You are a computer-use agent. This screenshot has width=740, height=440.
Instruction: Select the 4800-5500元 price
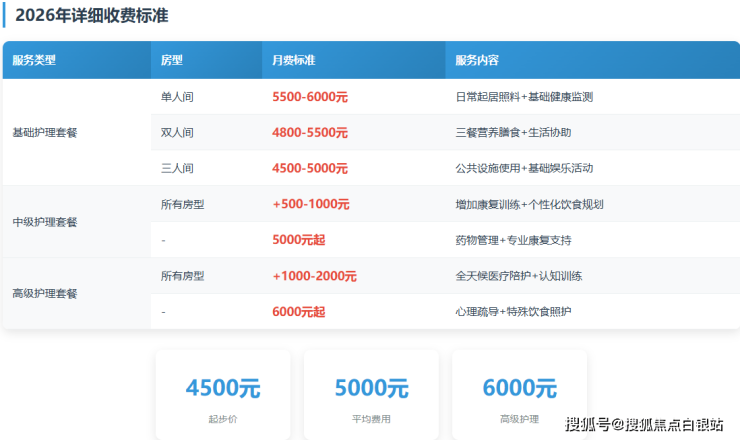tap(310, 132)
